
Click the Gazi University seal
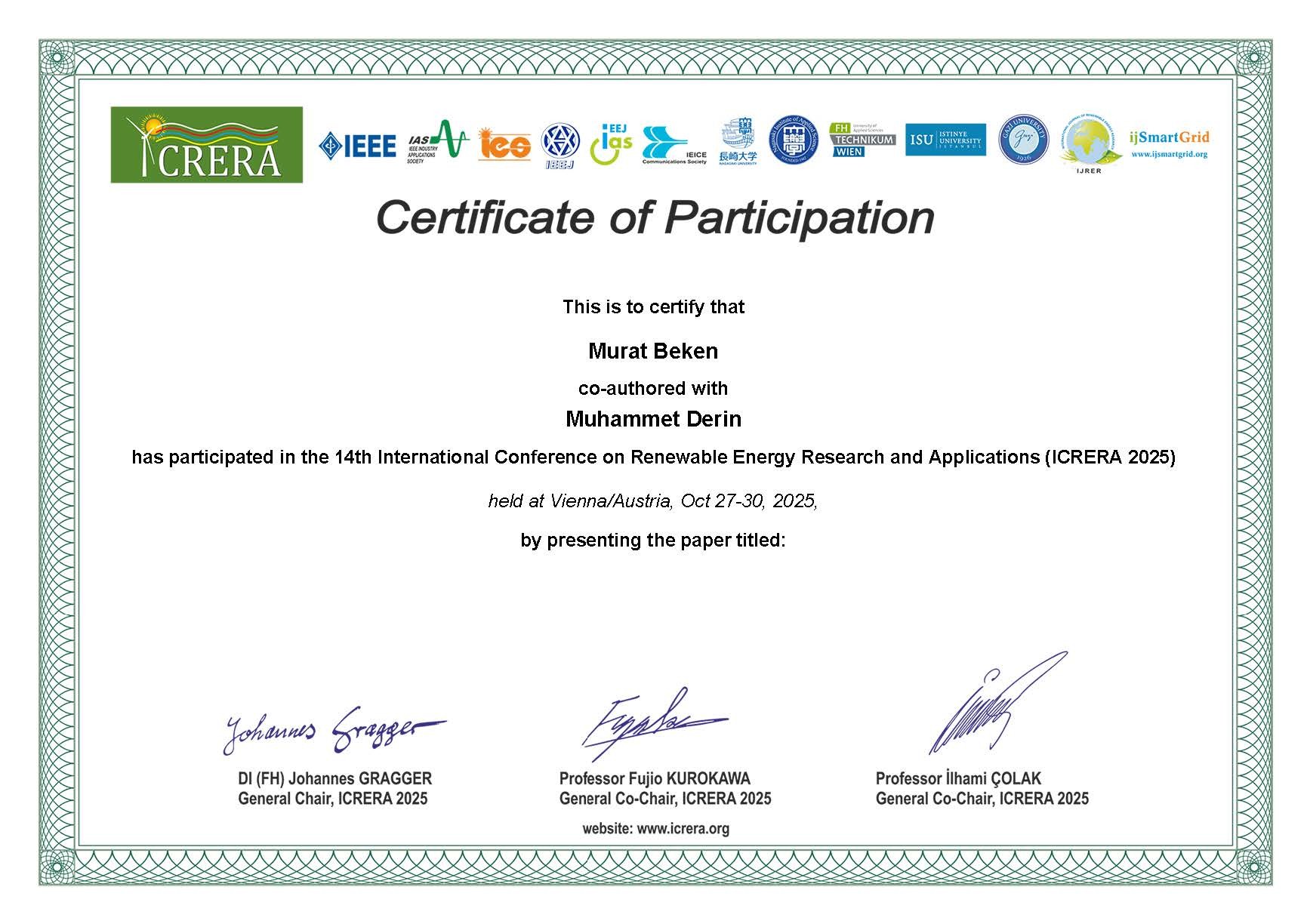click(x=1023, y=140)
